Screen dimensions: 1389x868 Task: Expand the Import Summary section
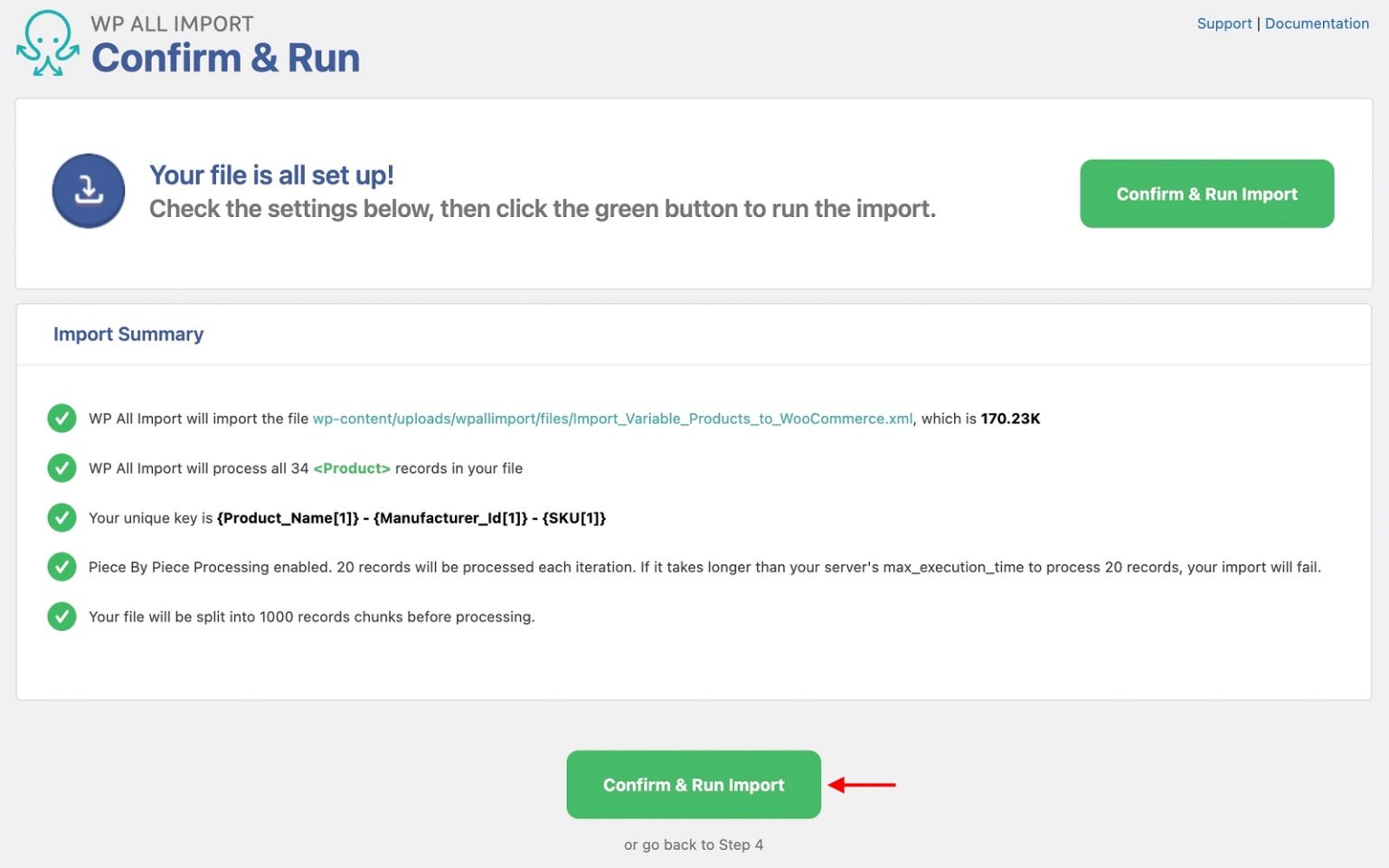(128, 334)
